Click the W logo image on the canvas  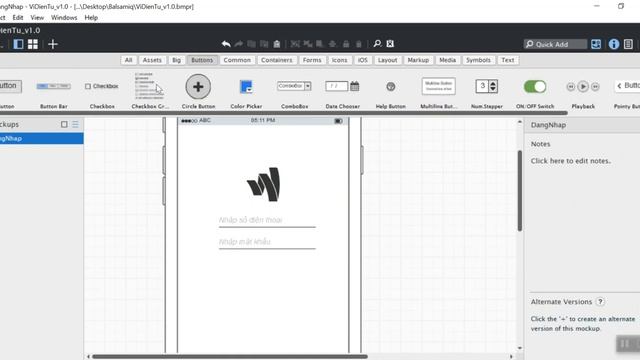[264, 184]
